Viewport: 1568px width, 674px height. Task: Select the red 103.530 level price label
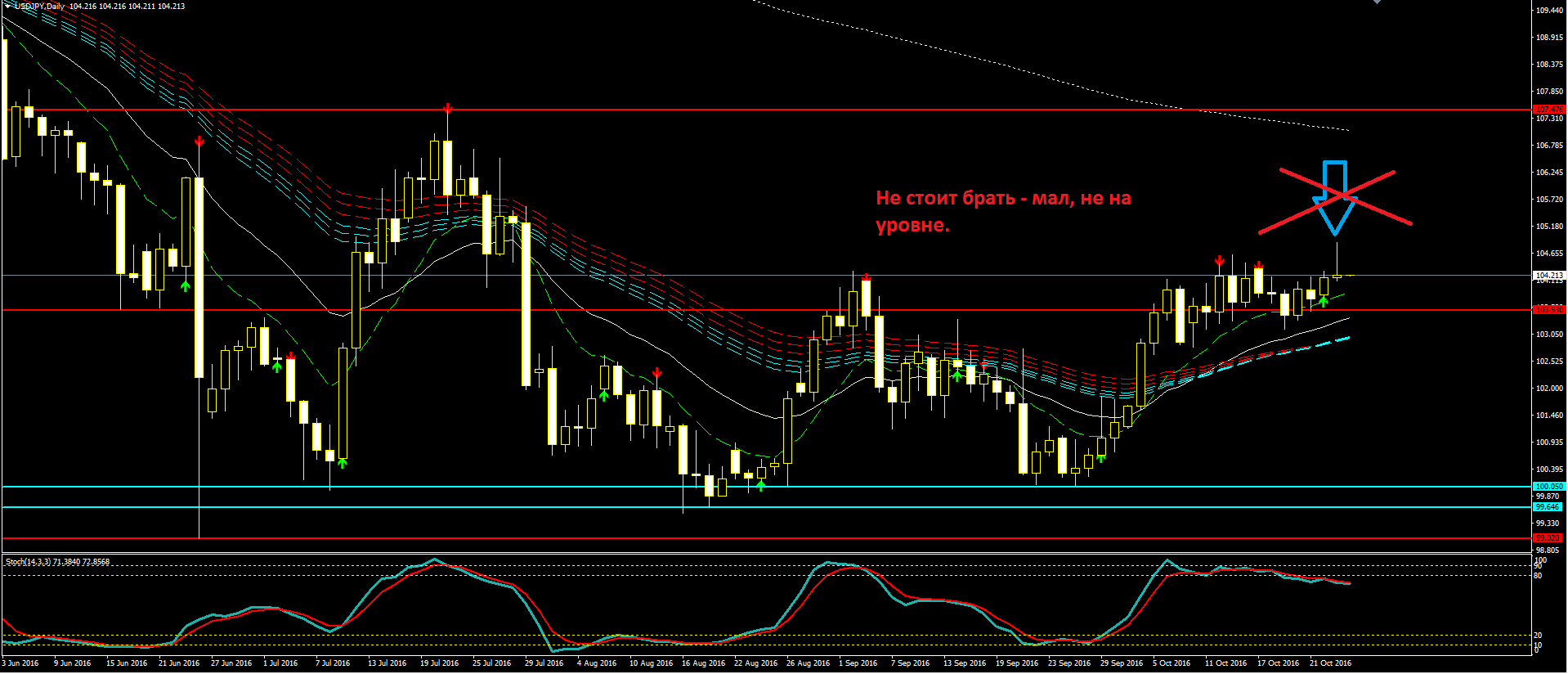click(x=1549, y=310)
